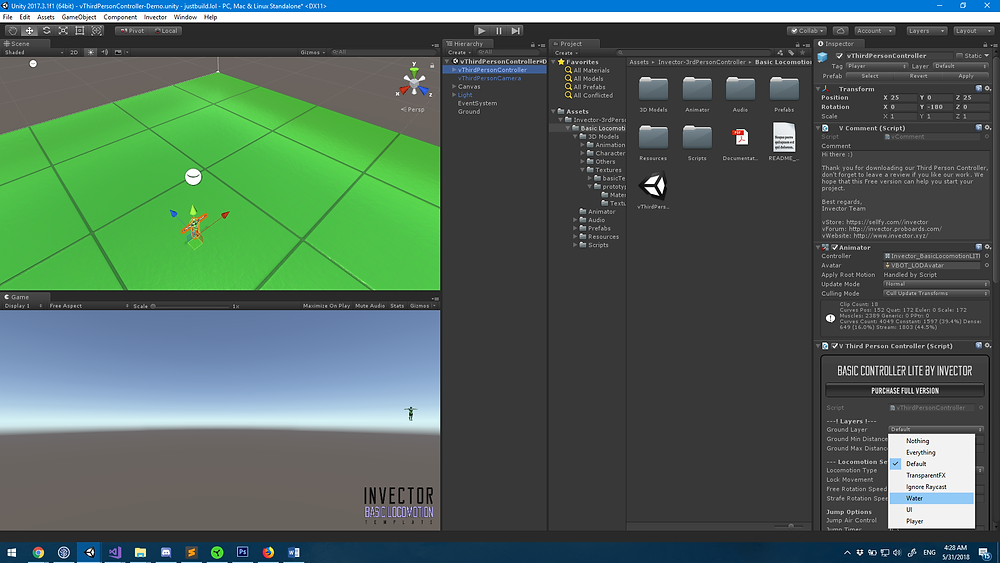
Task: Select Everything in the layer popup
Action: coord(932,453)
